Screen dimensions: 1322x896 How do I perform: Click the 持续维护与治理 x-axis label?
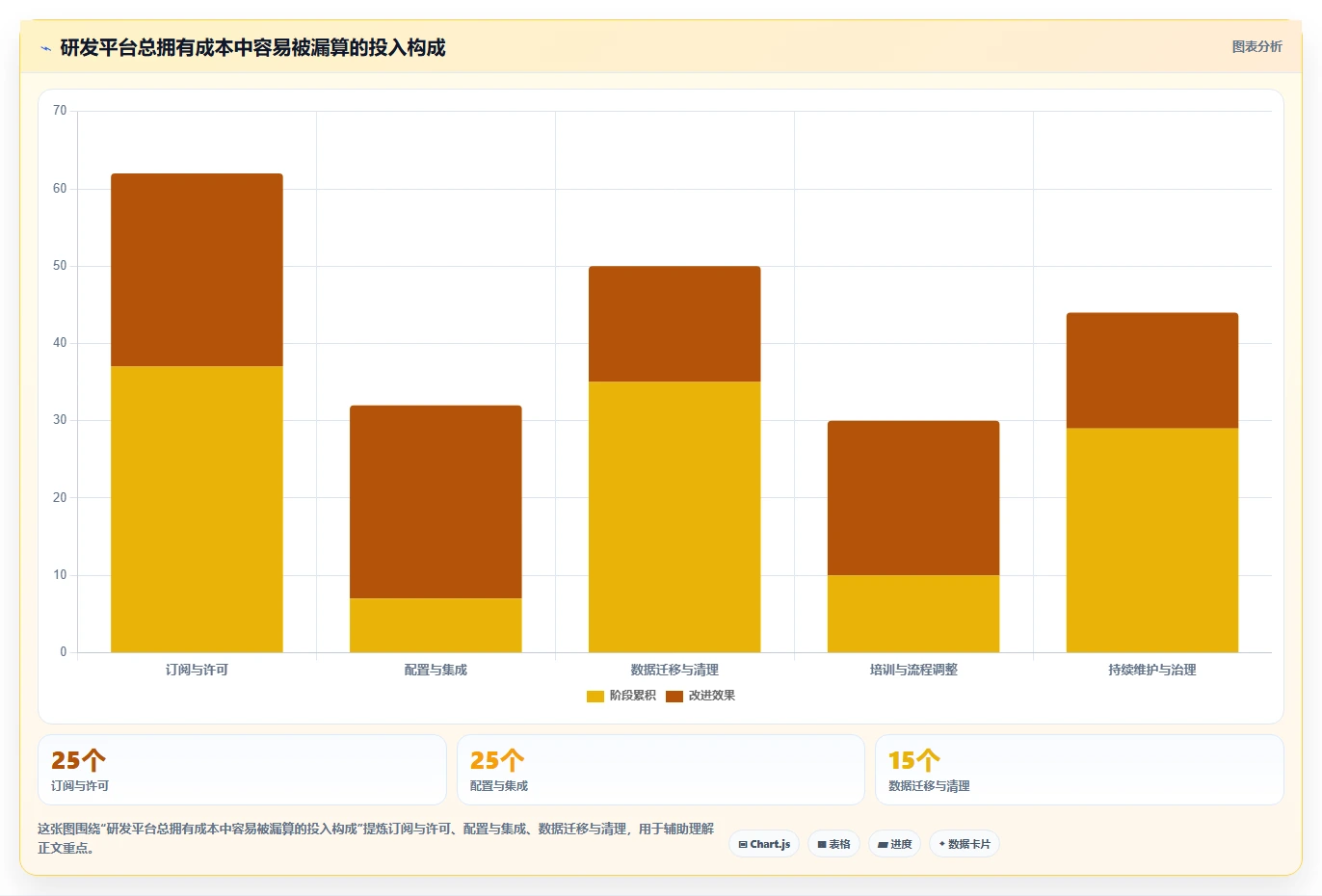(1152, 670)
